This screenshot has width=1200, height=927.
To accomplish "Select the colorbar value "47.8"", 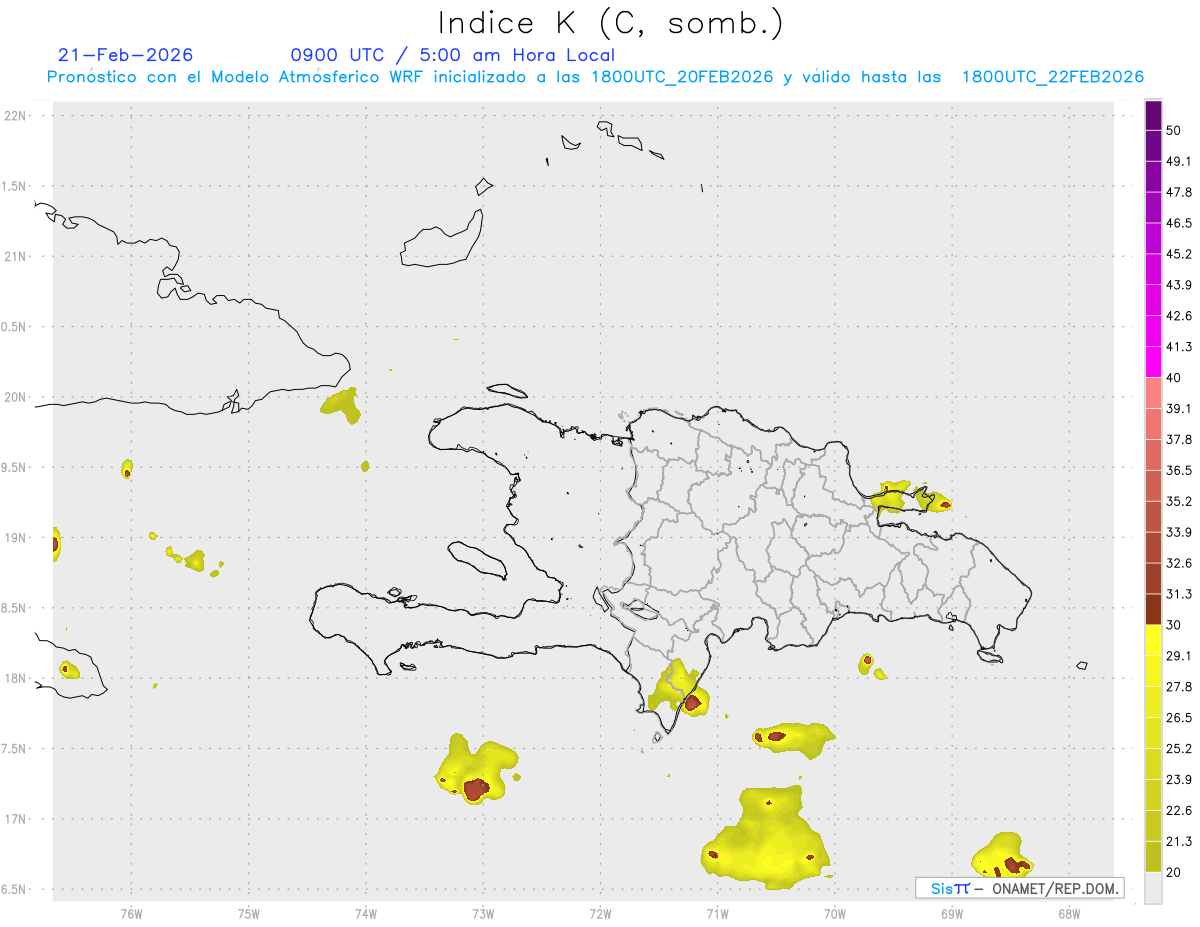I will click(1179, 192).
